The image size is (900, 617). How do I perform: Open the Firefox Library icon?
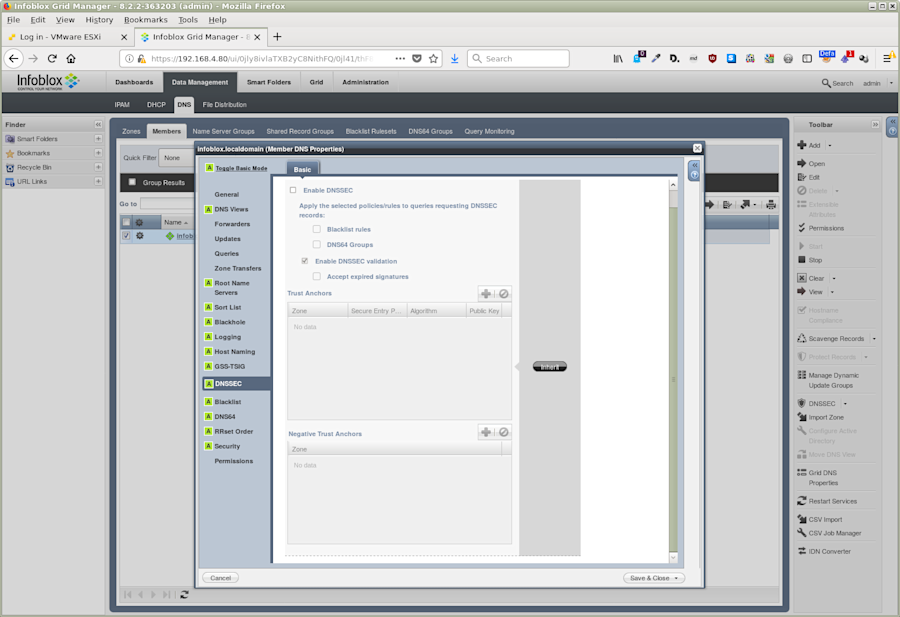click(618, 59)
